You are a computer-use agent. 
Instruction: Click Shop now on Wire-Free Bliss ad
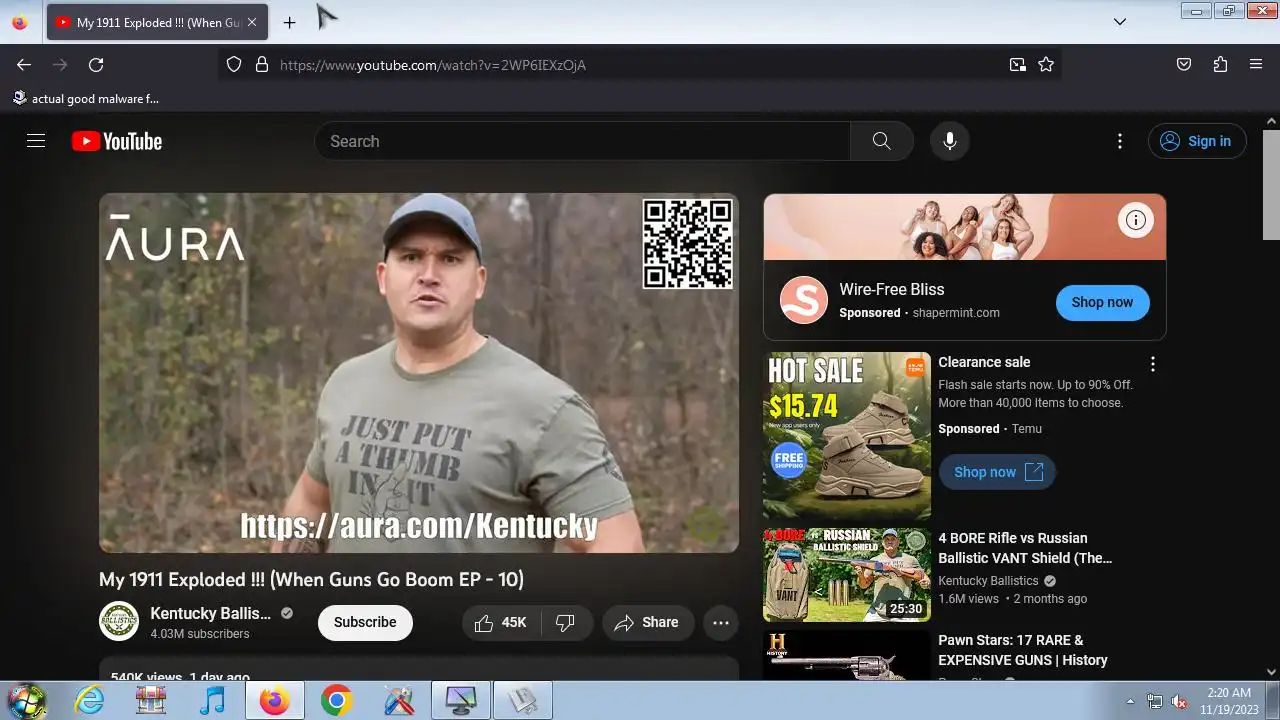click(x=1102, y=302)
